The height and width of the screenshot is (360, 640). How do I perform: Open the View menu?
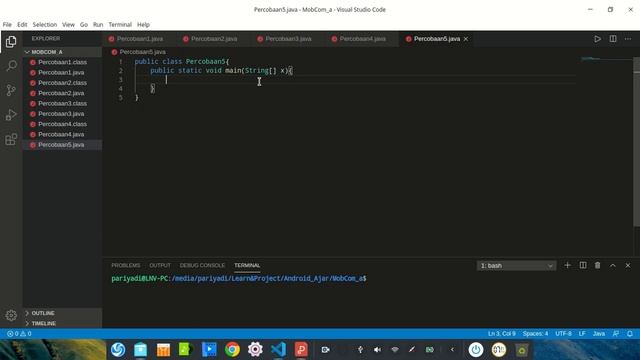click(68, 24)
